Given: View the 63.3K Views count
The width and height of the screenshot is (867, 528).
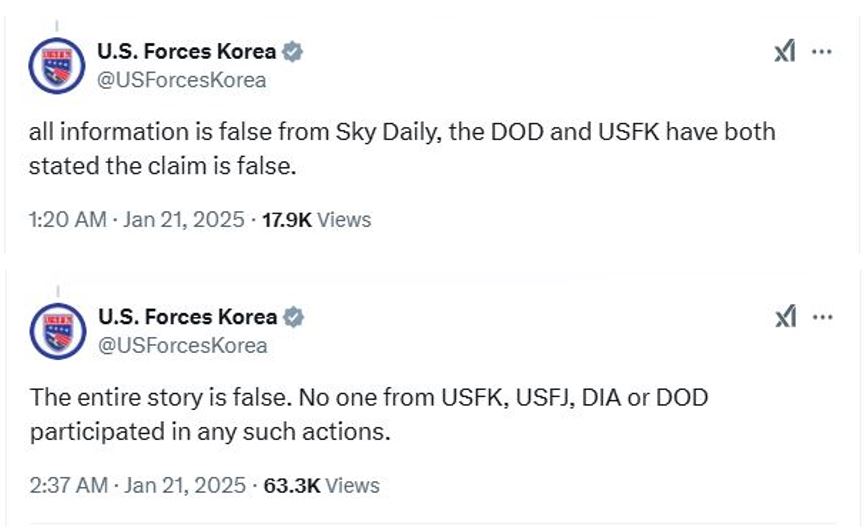Looking at the screenshot, I should [321, 486].
